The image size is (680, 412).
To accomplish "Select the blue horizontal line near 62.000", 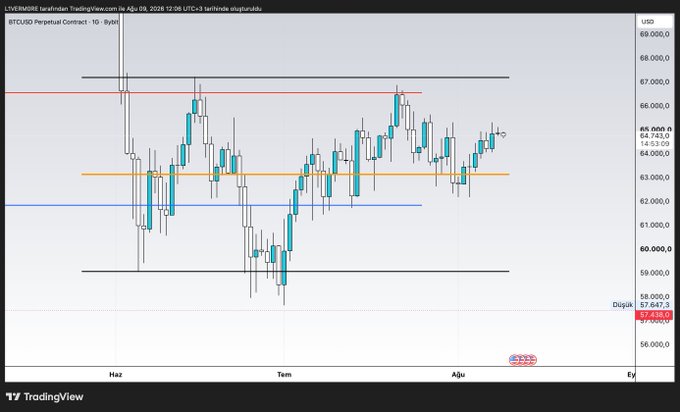I will [213, 205].
